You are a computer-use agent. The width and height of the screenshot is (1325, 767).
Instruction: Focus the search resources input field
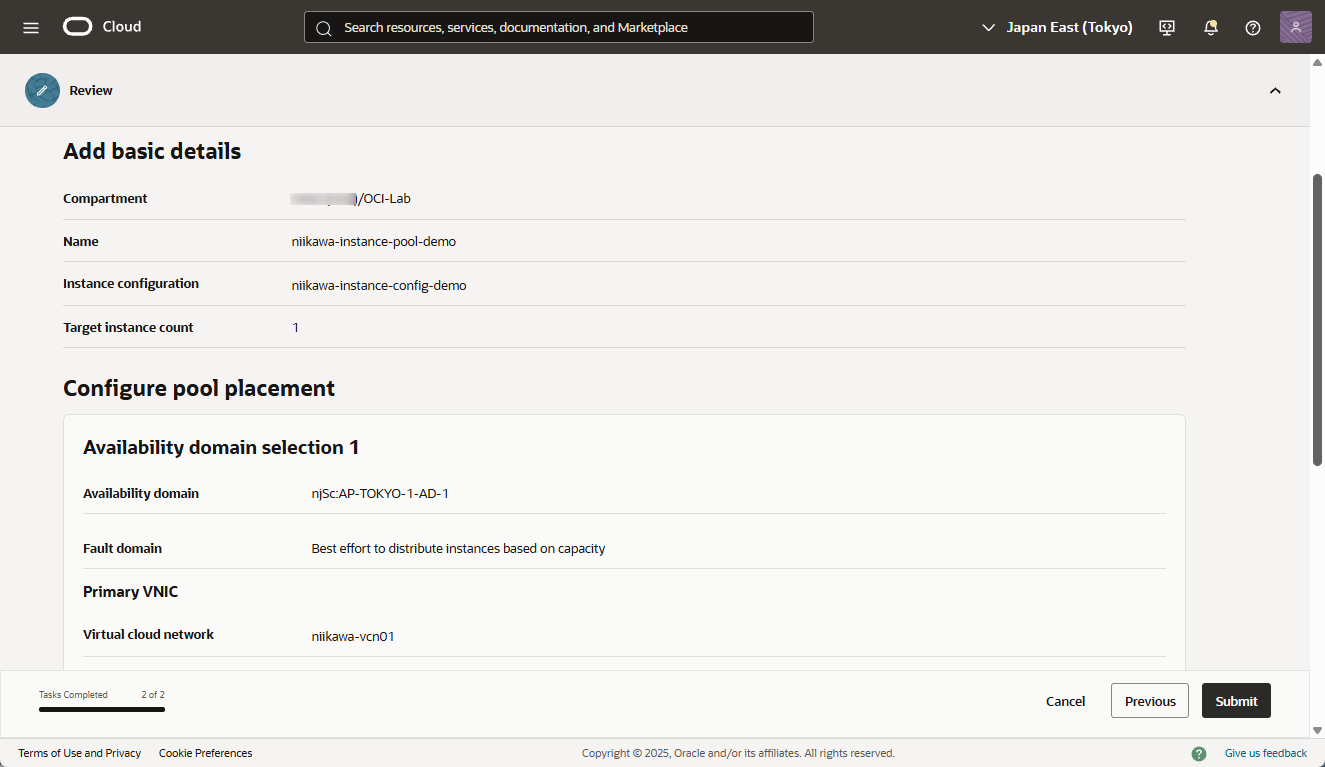click(x=570, y=27)
